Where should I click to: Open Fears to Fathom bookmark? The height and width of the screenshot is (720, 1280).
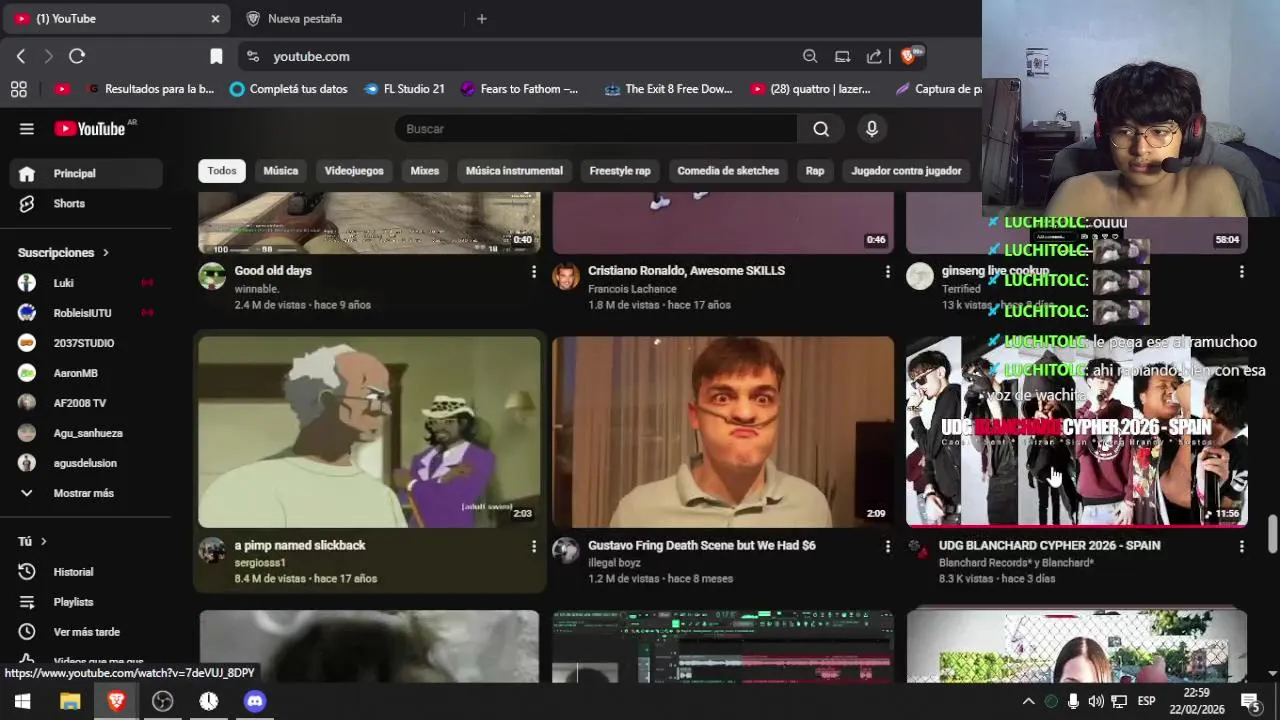[520, 89]
